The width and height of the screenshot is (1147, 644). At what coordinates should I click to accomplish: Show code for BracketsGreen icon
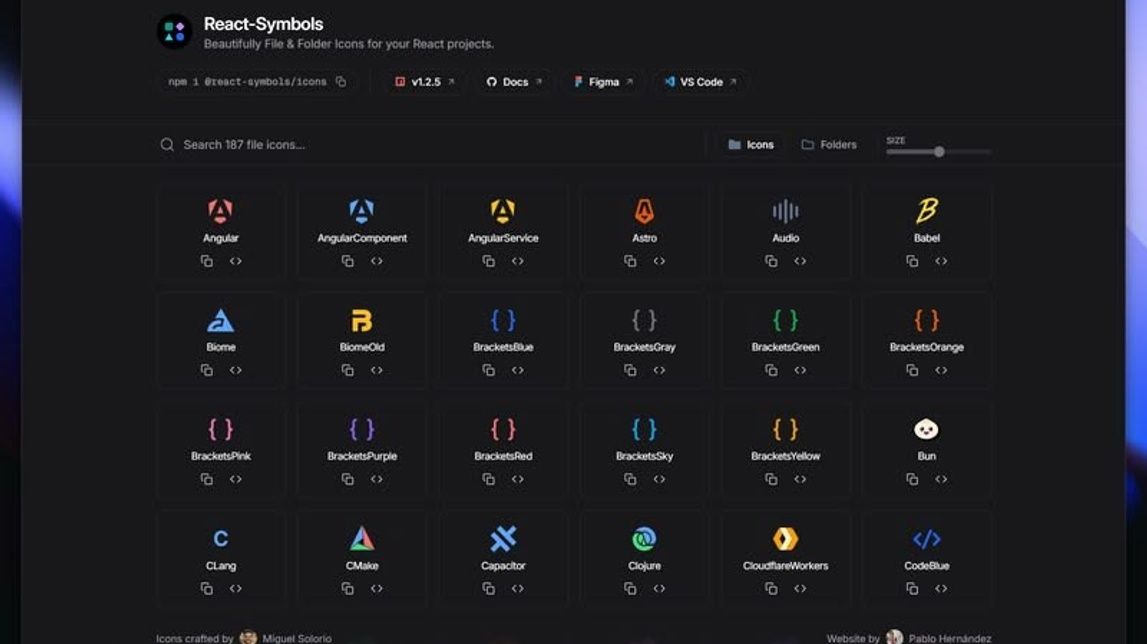(x=800, y=370)
